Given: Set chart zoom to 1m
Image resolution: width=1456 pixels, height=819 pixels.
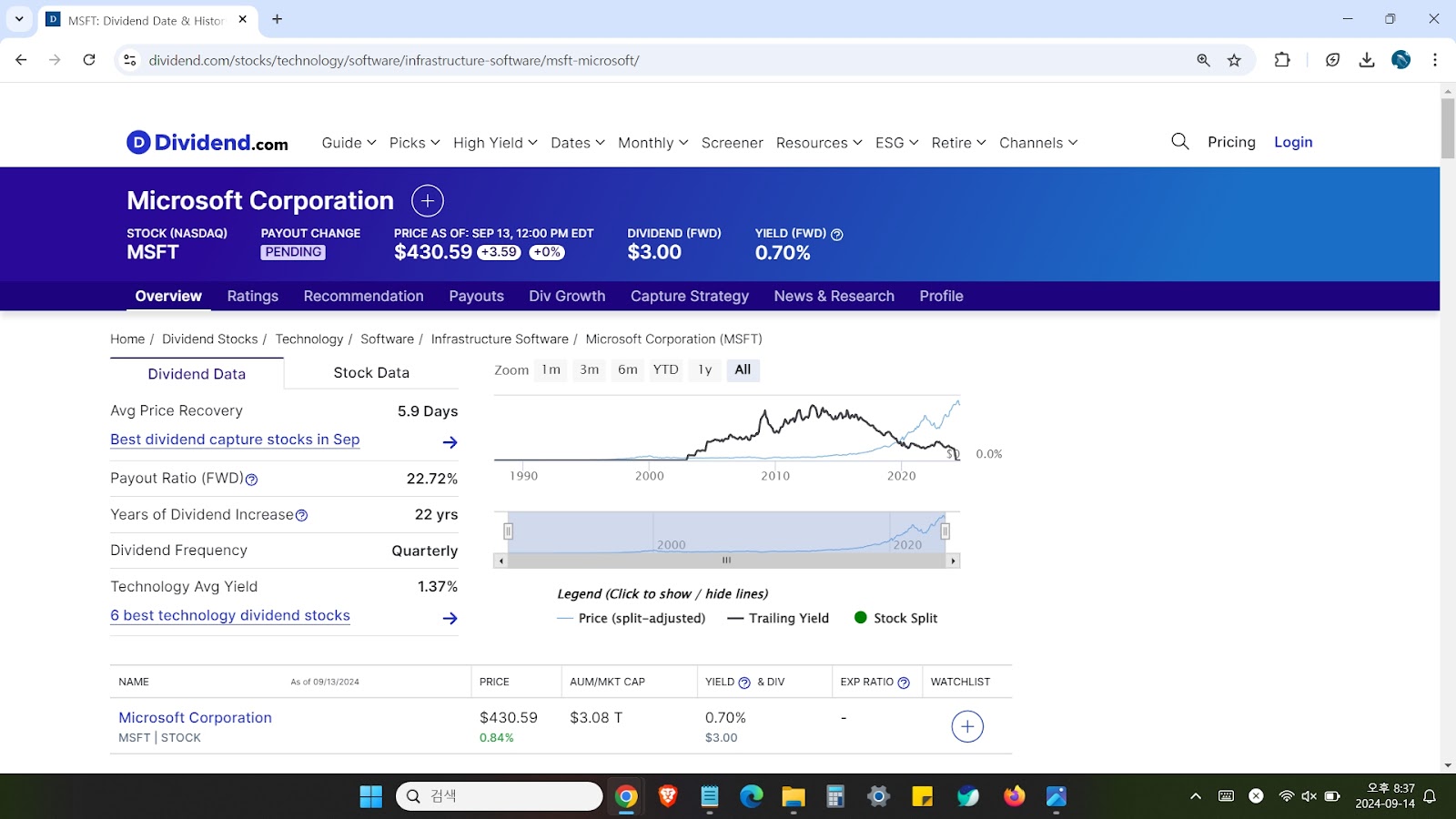Looking at the screenshot, I should pos(551,369).
